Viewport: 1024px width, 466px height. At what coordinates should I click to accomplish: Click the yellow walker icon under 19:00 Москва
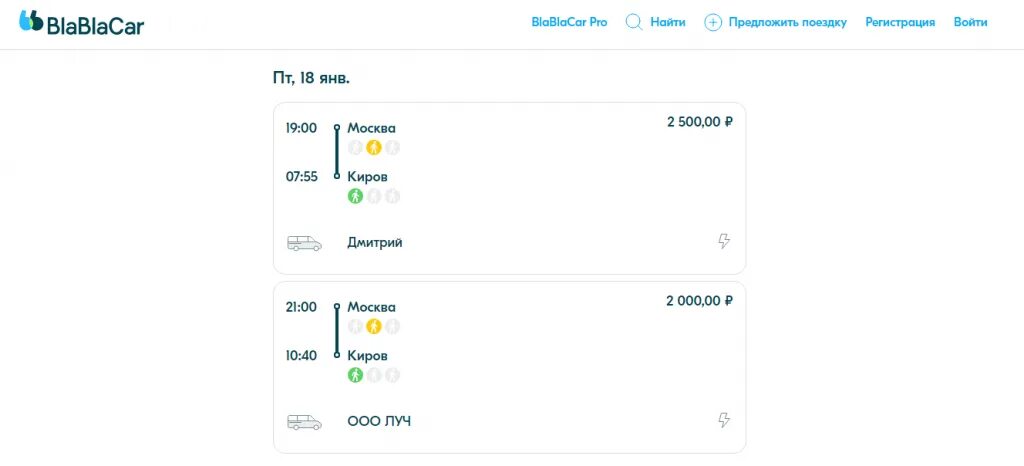(x=374, y=148)
